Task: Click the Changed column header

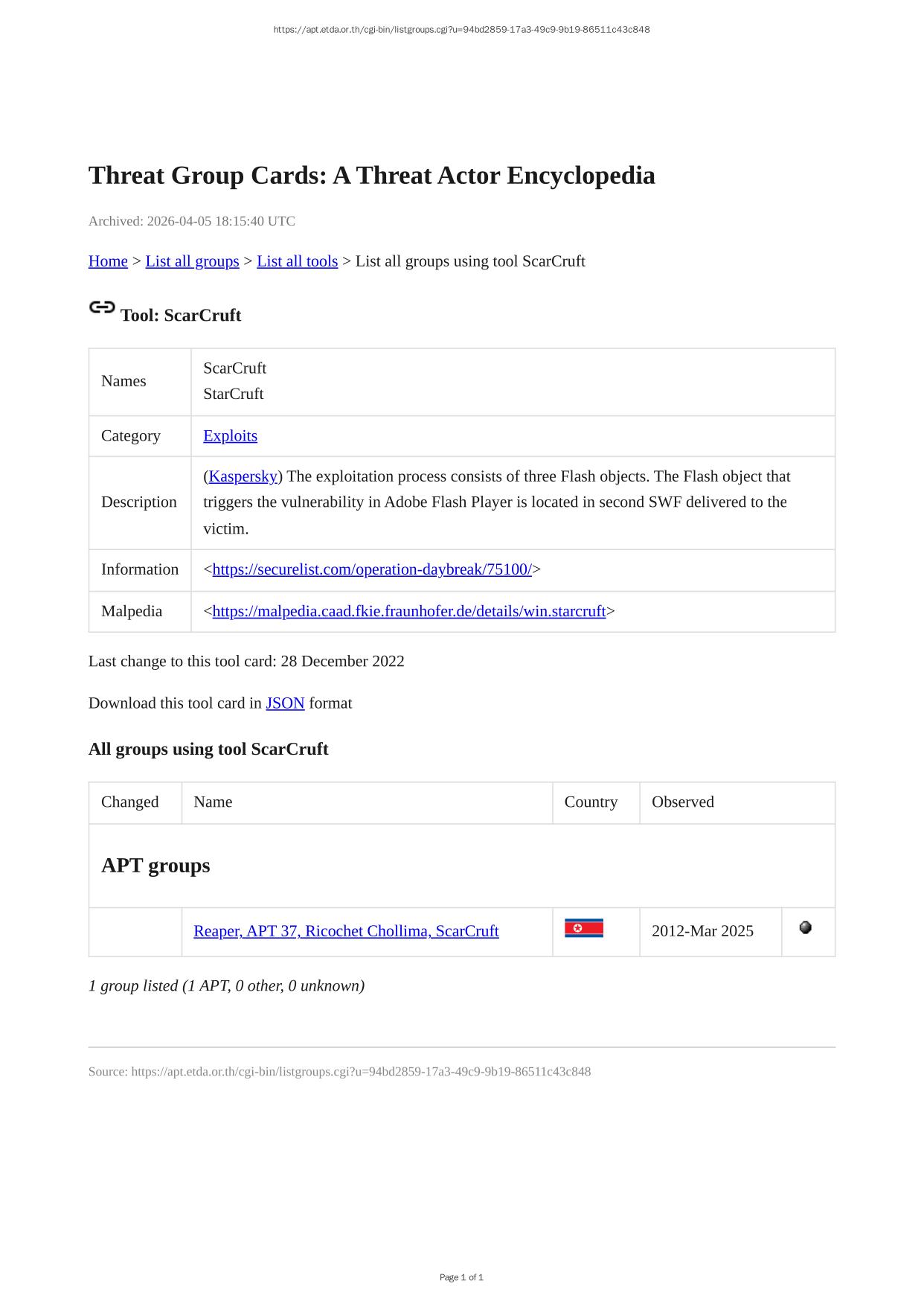Action: 130,802
